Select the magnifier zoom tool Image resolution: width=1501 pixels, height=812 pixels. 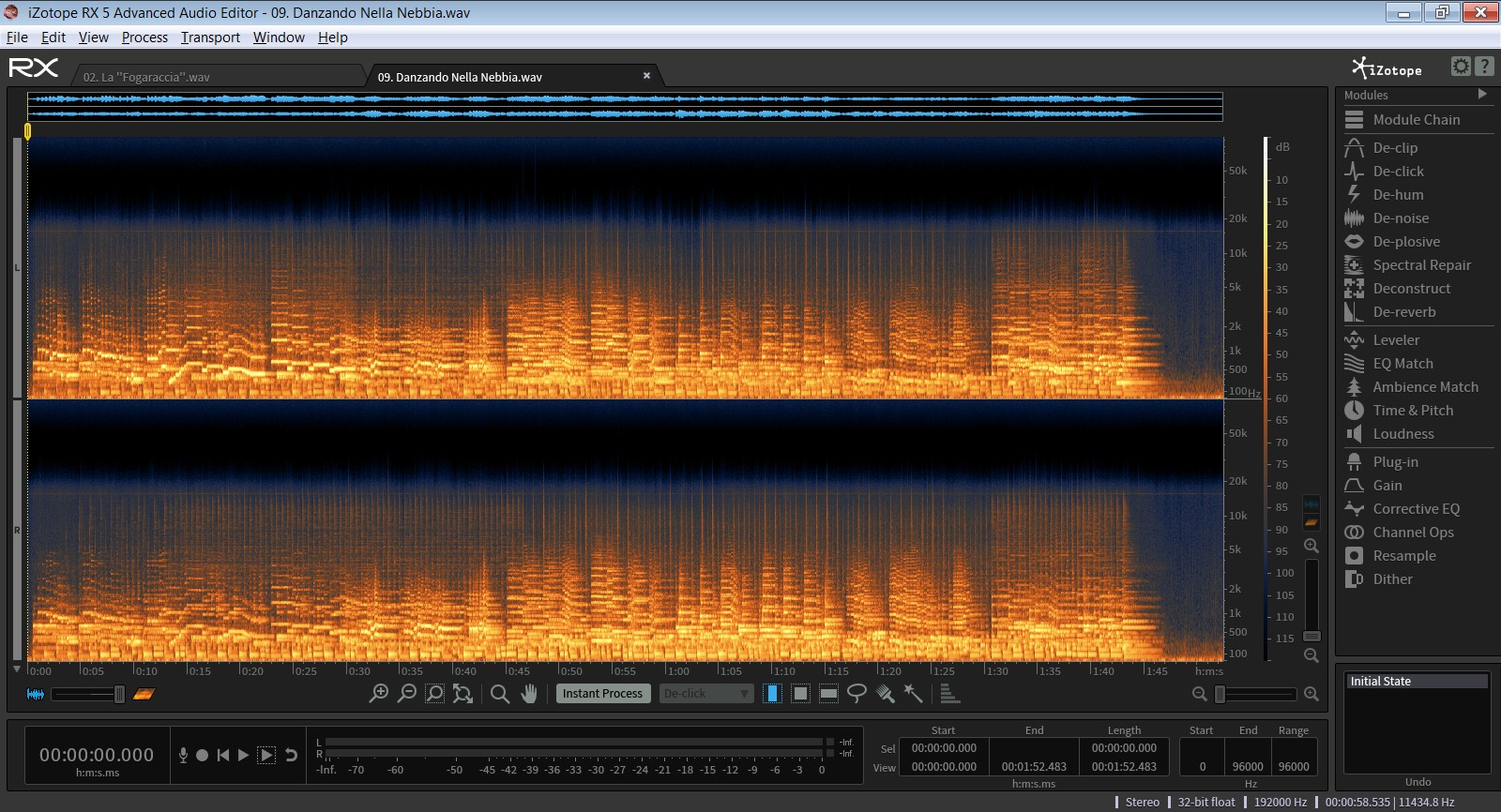tap(500, 694)
